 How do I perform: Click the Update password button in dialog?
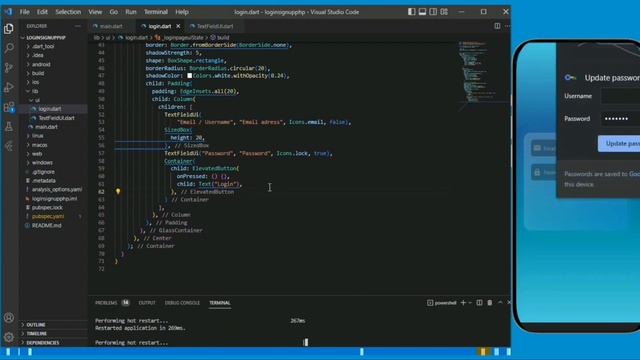(x=619, y=144)
